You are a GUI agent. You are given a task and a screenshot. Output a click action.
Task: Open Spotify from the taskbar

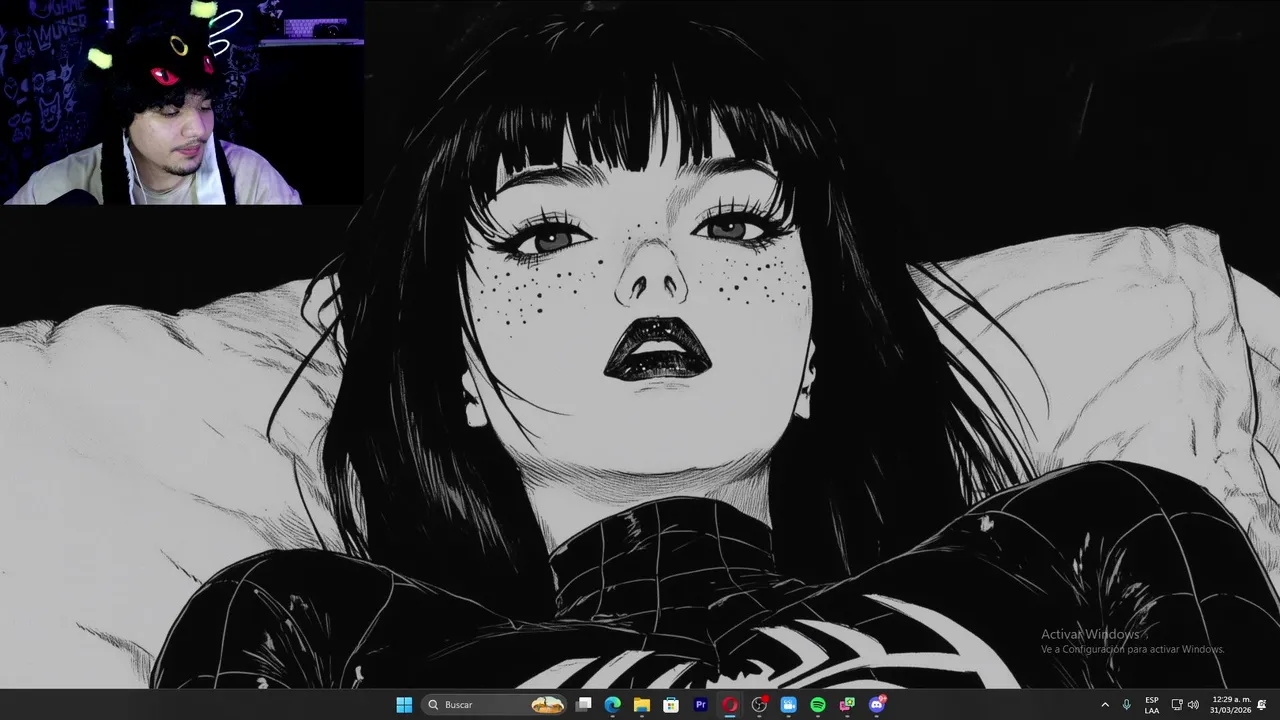(x=818, y=705)
